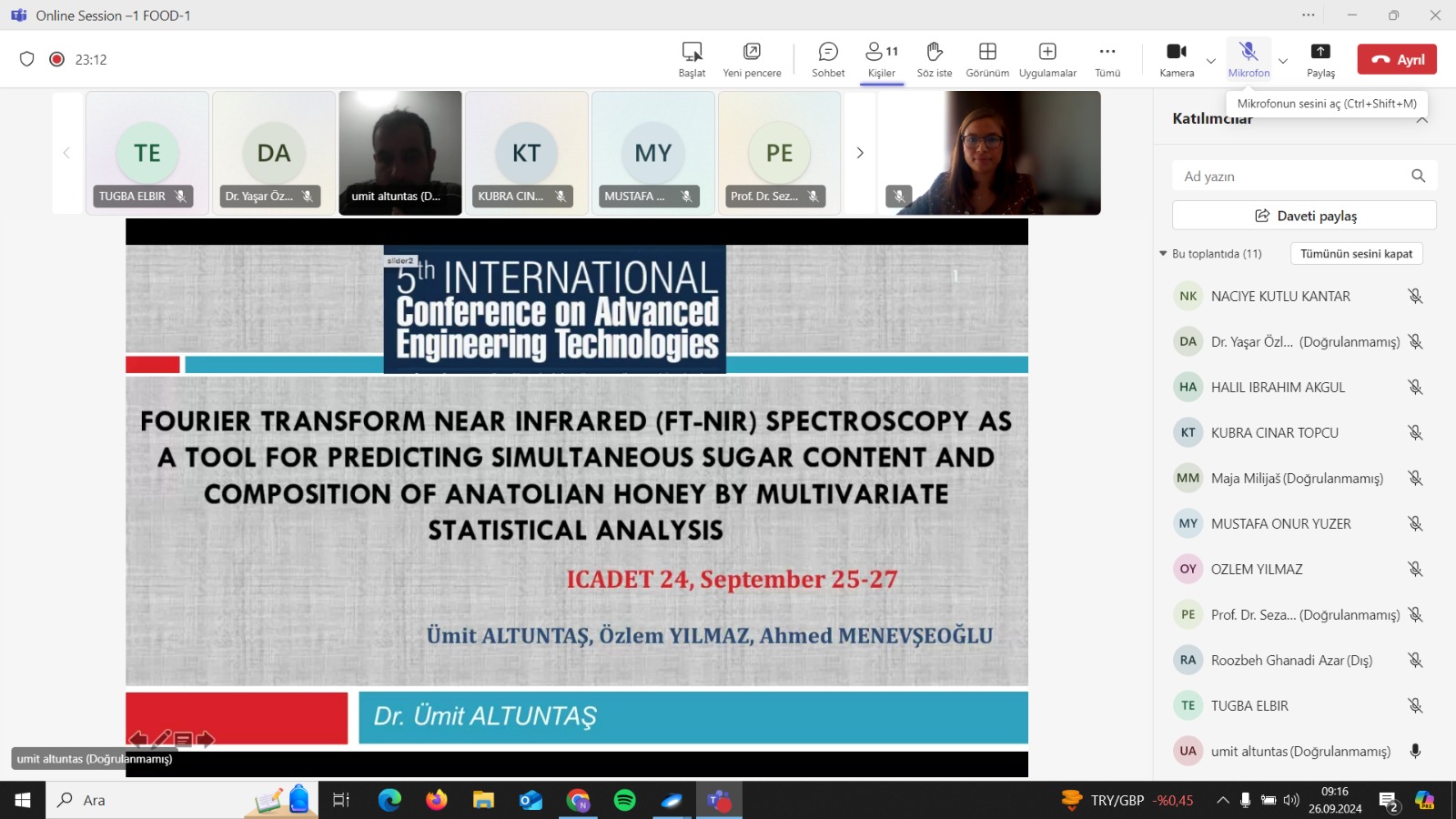
Task: Expand the camera options dropdown arrow
Action: coord(1211,61)
